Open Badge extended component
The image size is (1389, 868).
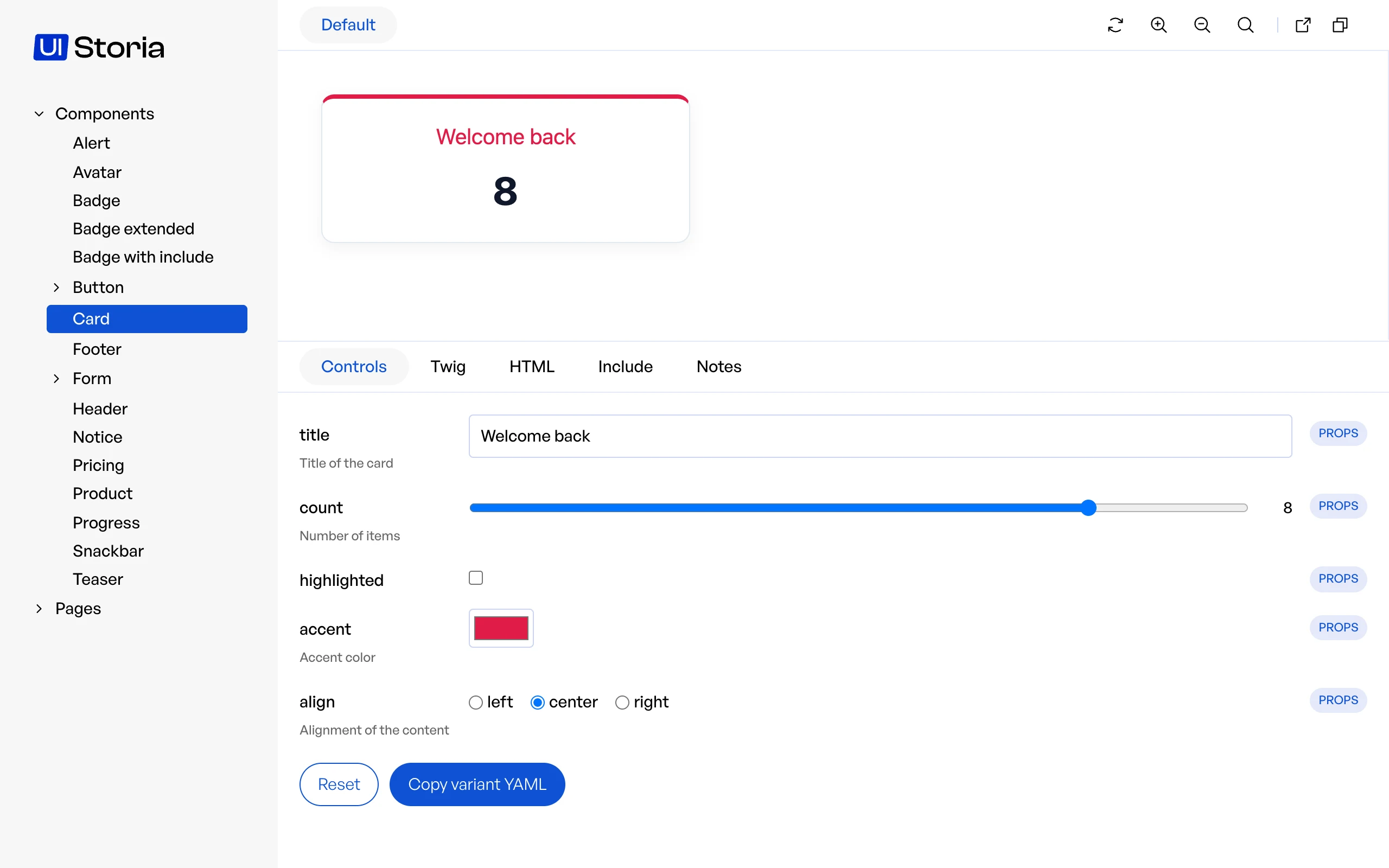coord(133,228)
